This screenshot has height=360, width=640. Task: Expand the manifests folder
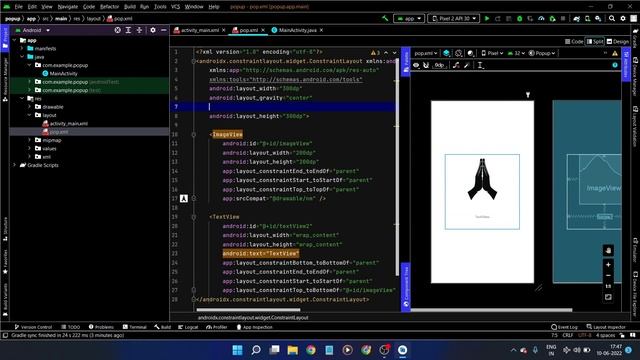tap(22, 49)
